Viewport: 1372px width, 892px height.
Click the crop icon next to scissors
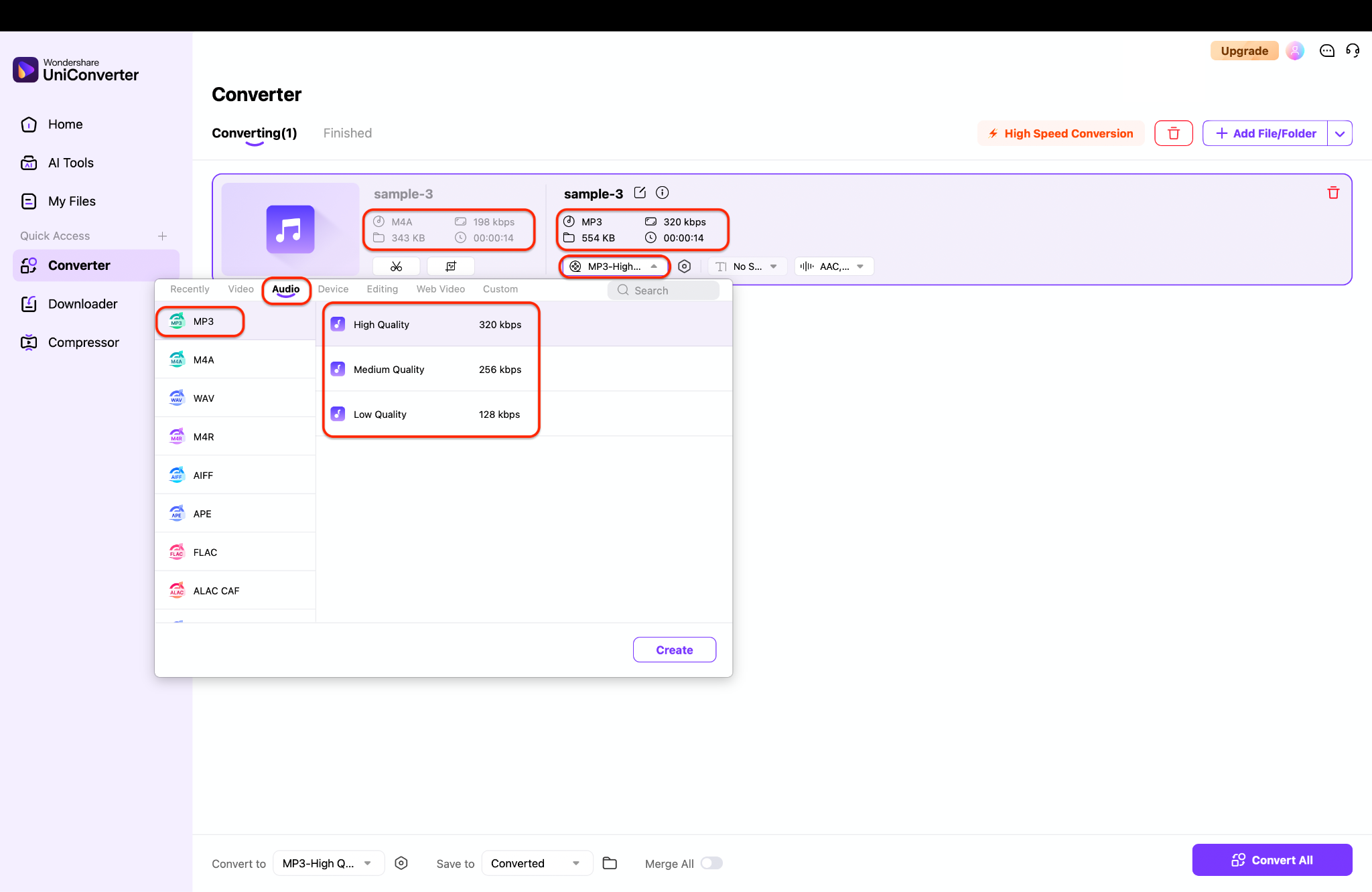tap(451, 267)
